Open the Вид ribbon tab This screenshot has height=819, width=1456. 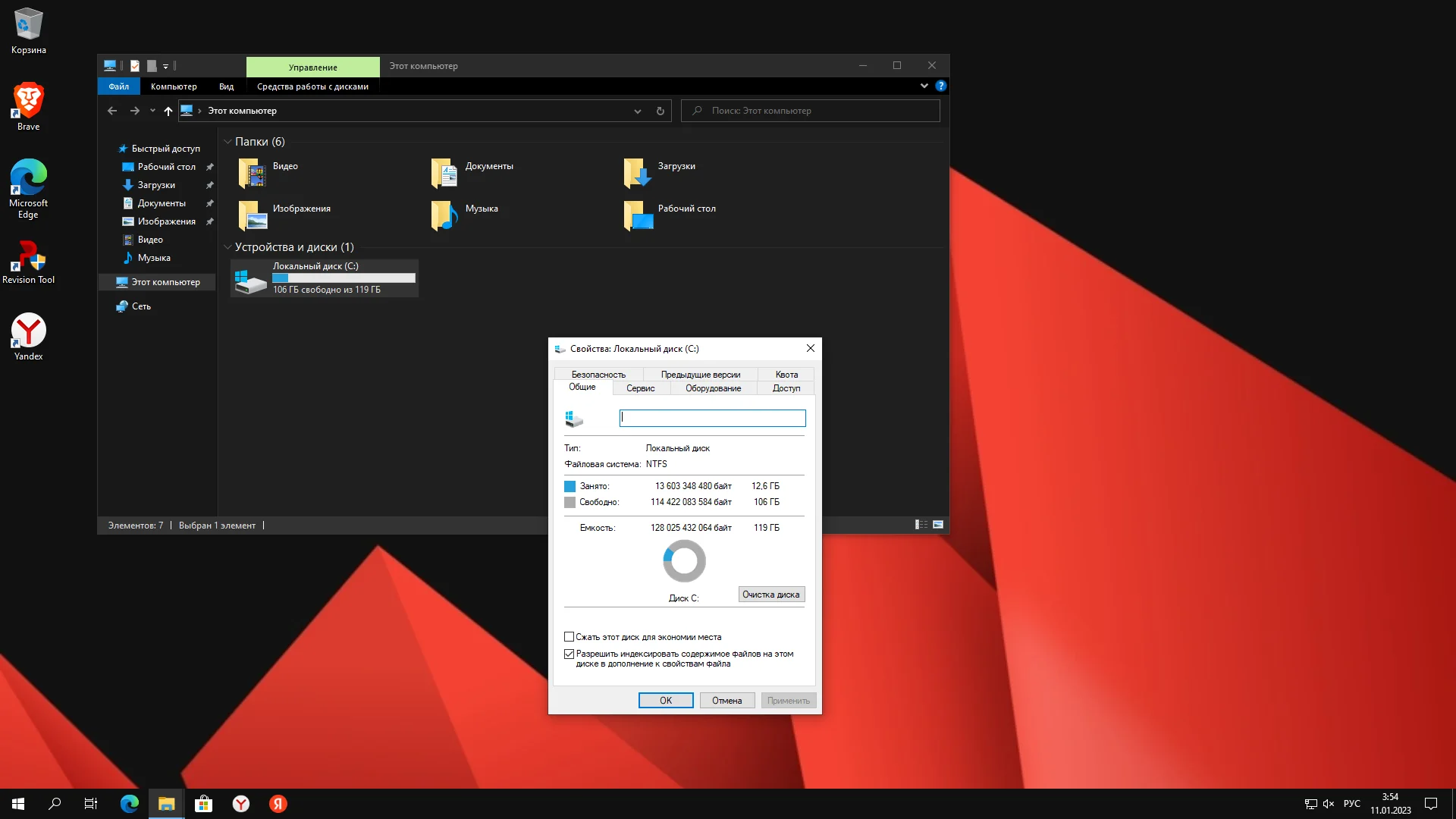226,86
